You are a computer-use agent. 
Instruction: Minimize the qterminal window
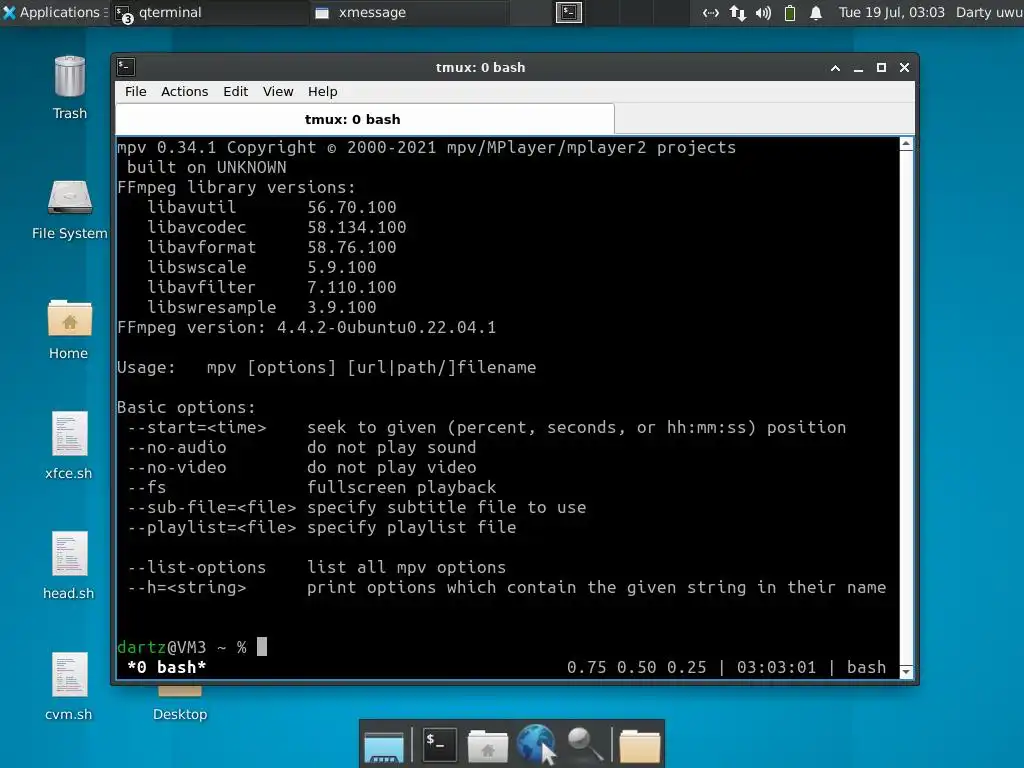(858, 67)
